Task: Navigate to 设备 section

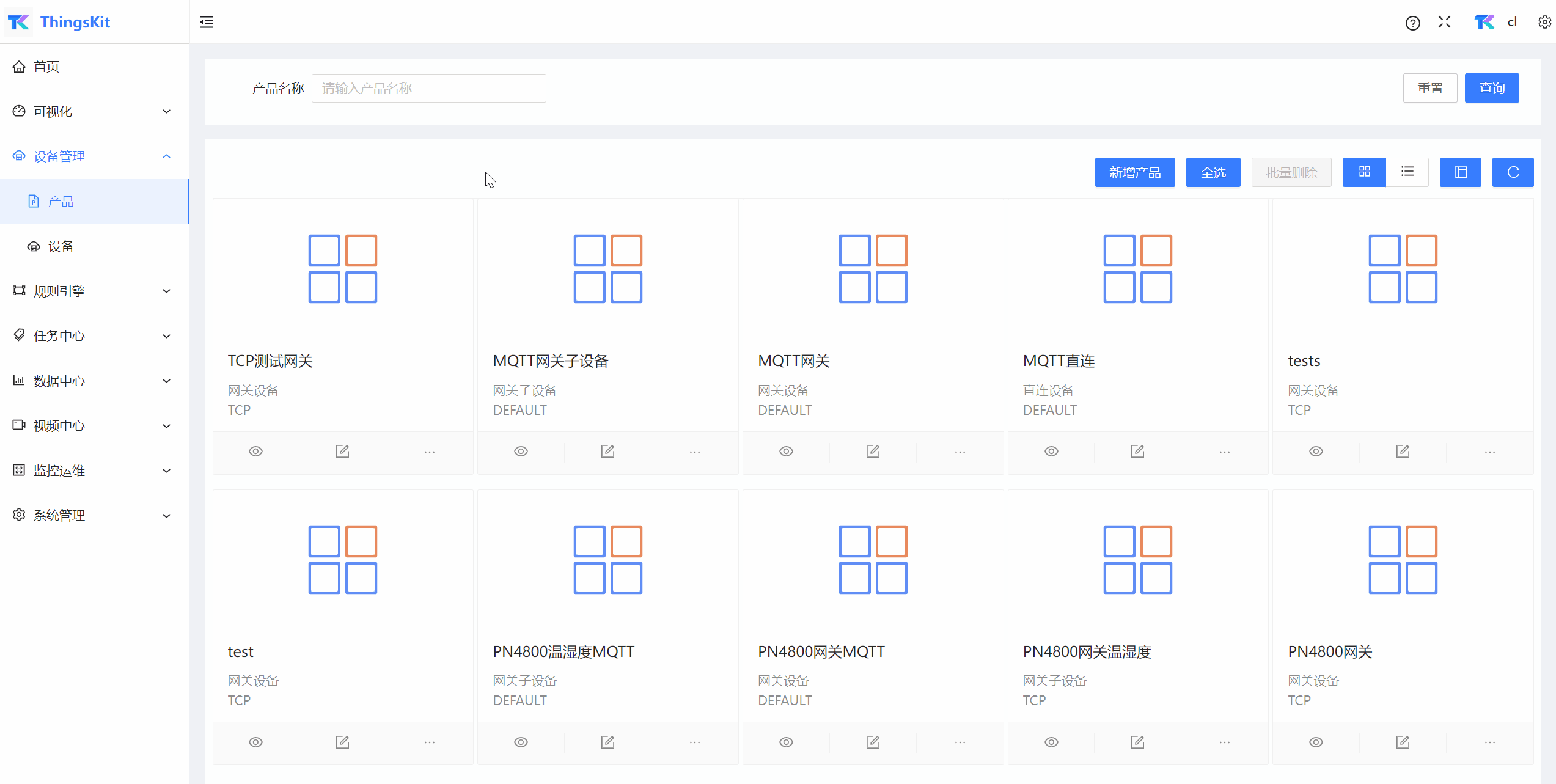Action: (61, 246)
